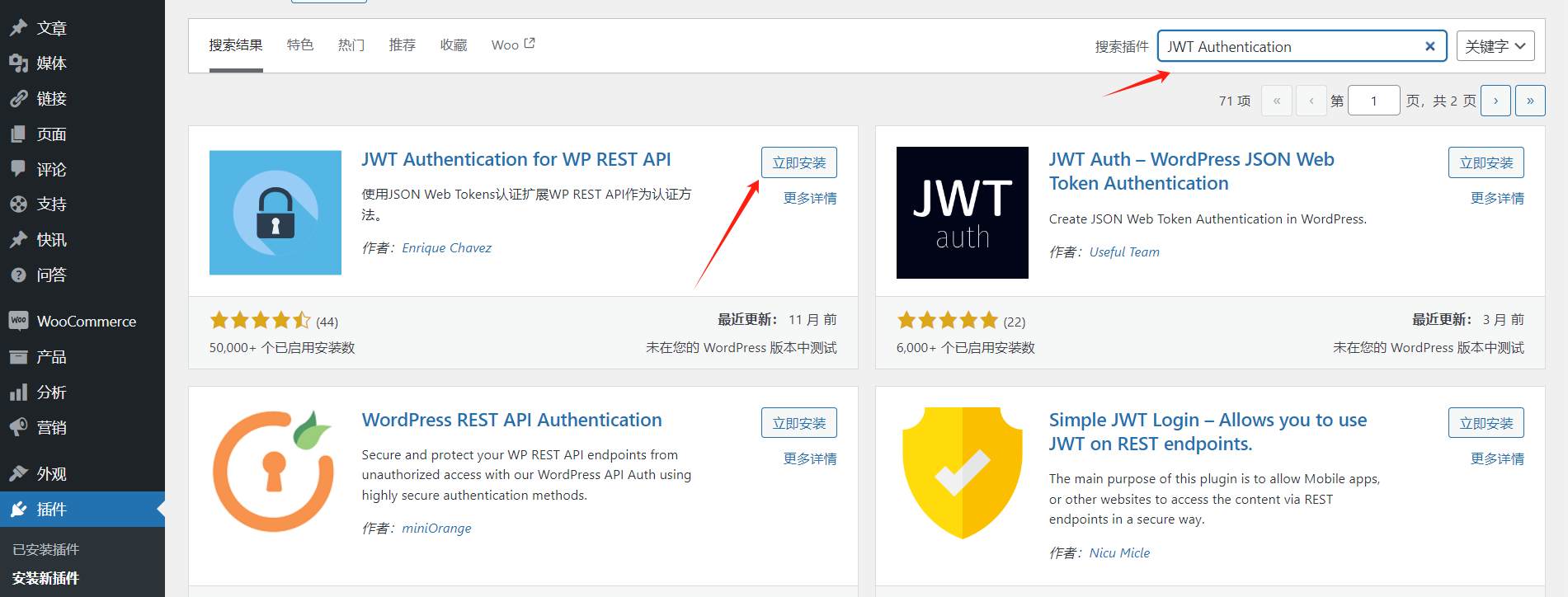Click the 产品 archive box icon
Screen dimensions: 1568x597
coord(18,357)
